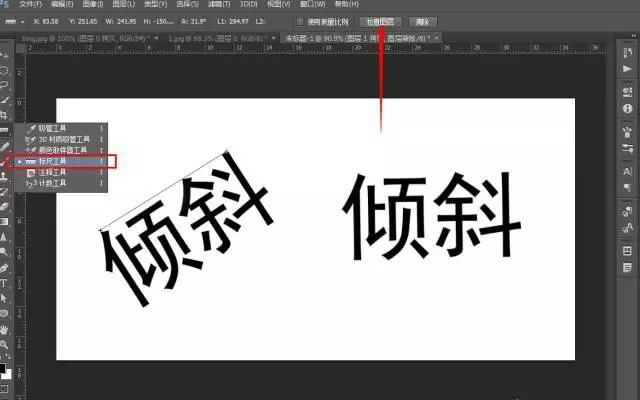Open the Character panel (A) icon
640x400 pixels.
627,171
